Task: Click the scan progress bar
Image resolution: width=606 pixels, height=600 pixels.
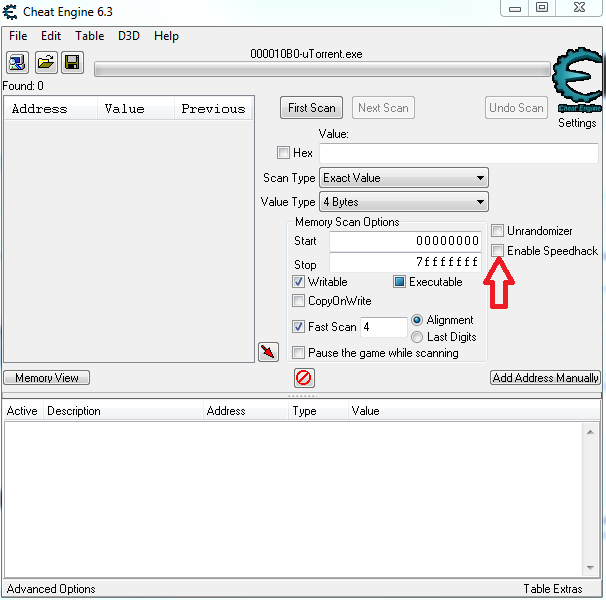Action: 322,70
